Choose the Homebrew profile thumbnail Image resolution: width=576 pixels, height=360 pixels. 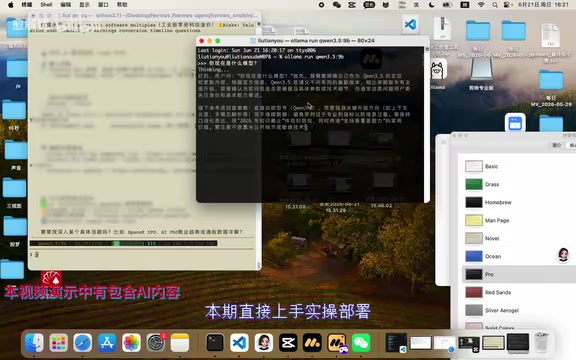(474, 202)
